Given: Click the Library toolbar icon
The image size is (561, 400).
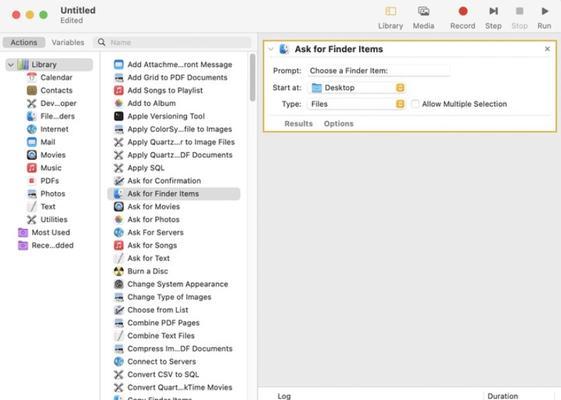Looking at the screenshot, I should pos(390,12).
